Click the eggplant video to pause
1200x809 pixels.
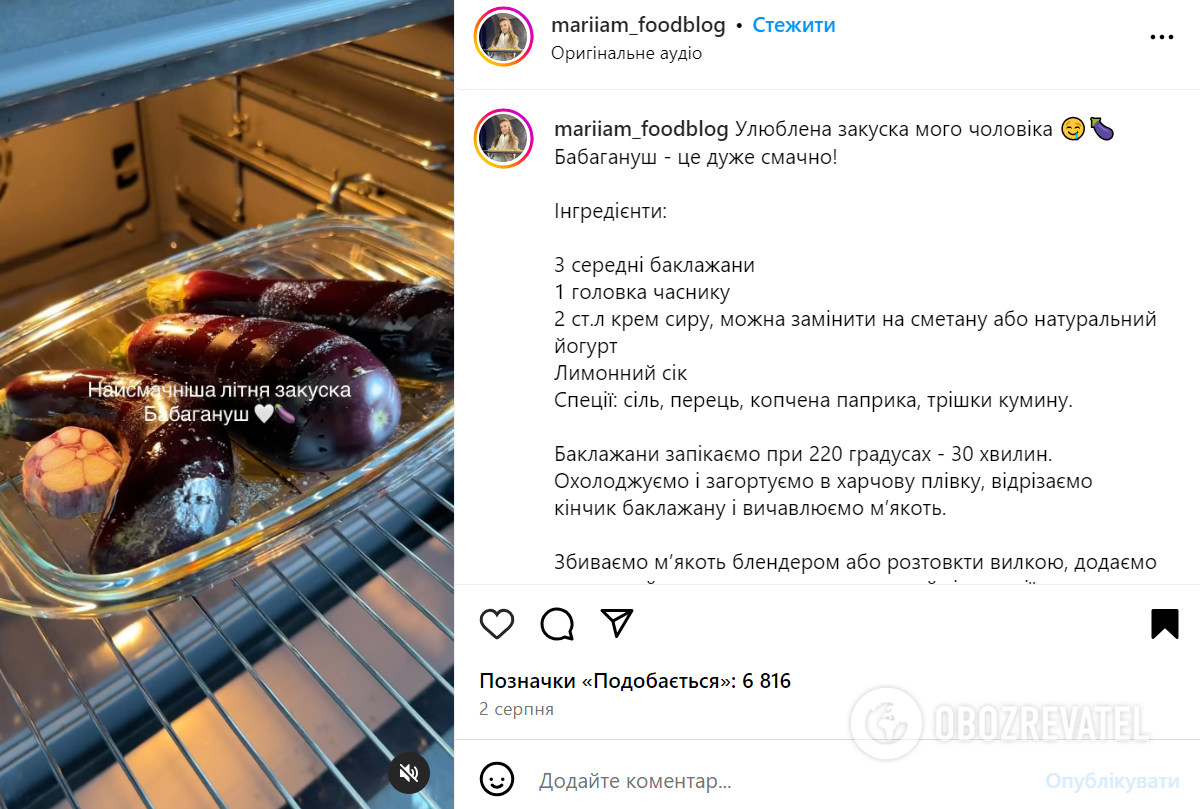[x=227, y=404]
